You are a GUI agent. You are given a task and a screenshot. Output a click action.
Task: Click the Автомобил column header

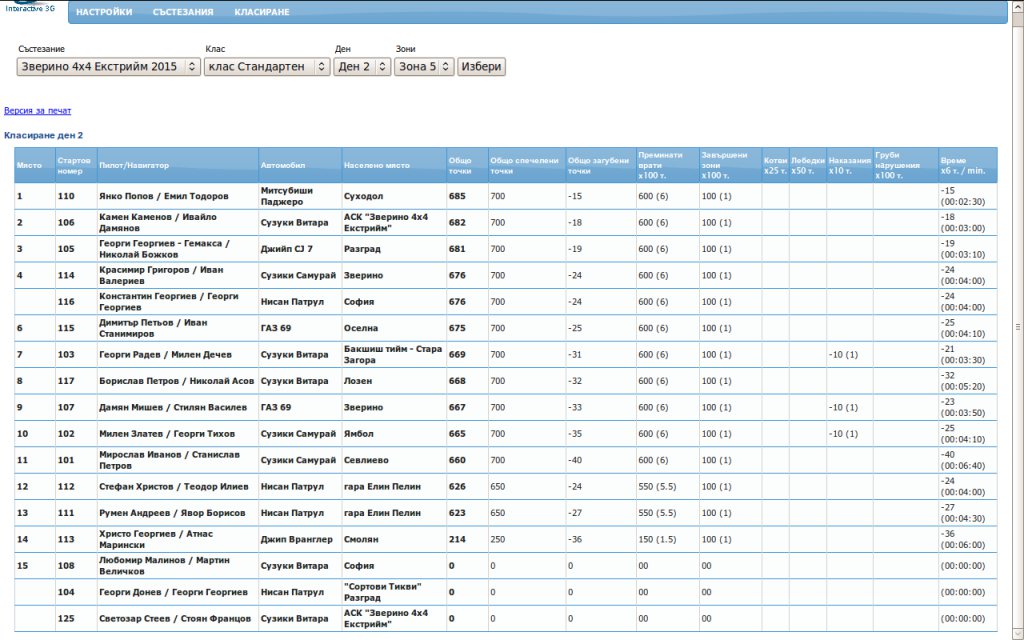point(282,165)
